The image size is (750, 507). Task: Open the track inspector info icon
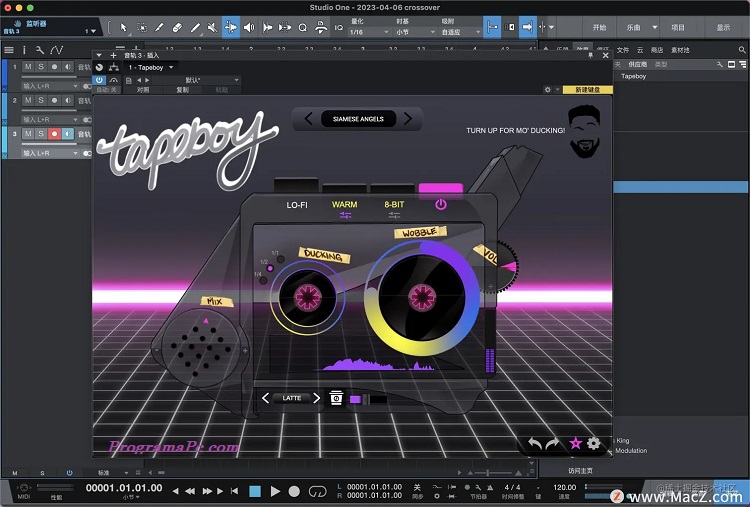pyautogui.click(x=24, y=50)
